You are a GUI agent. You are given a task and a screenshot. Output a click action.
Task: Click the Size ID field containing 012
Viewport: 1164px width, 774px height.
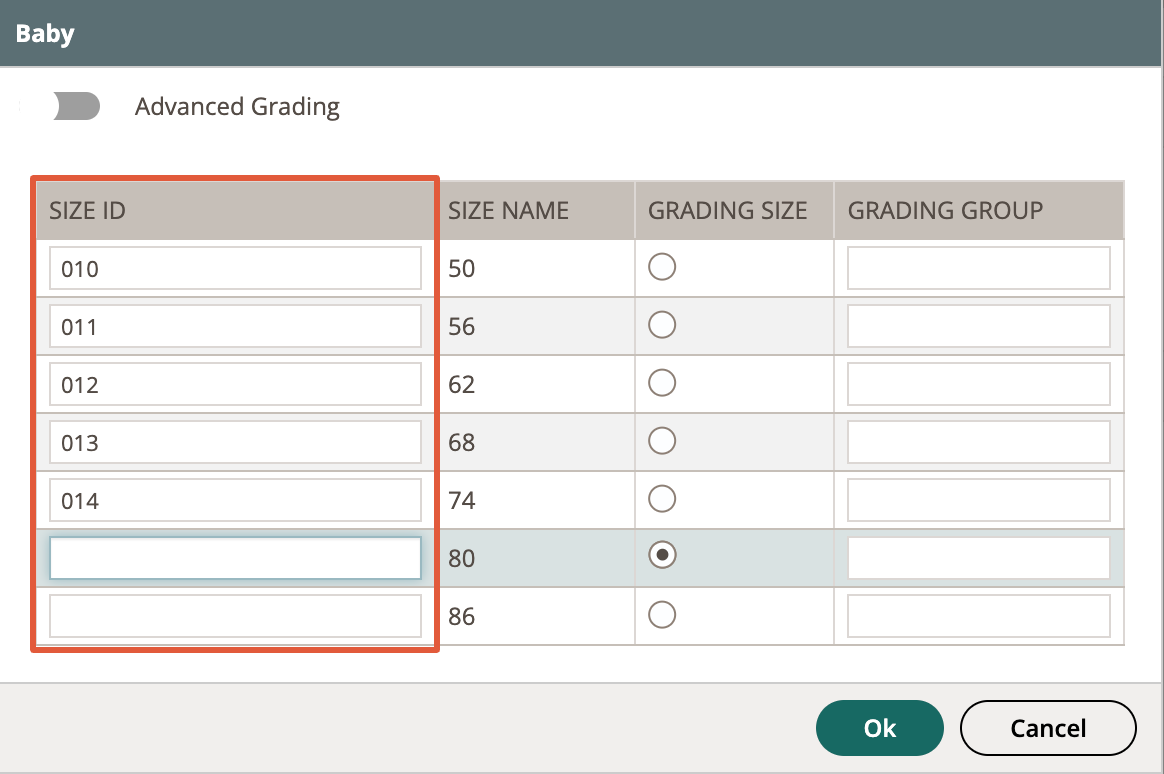click(x=235, y=384)
